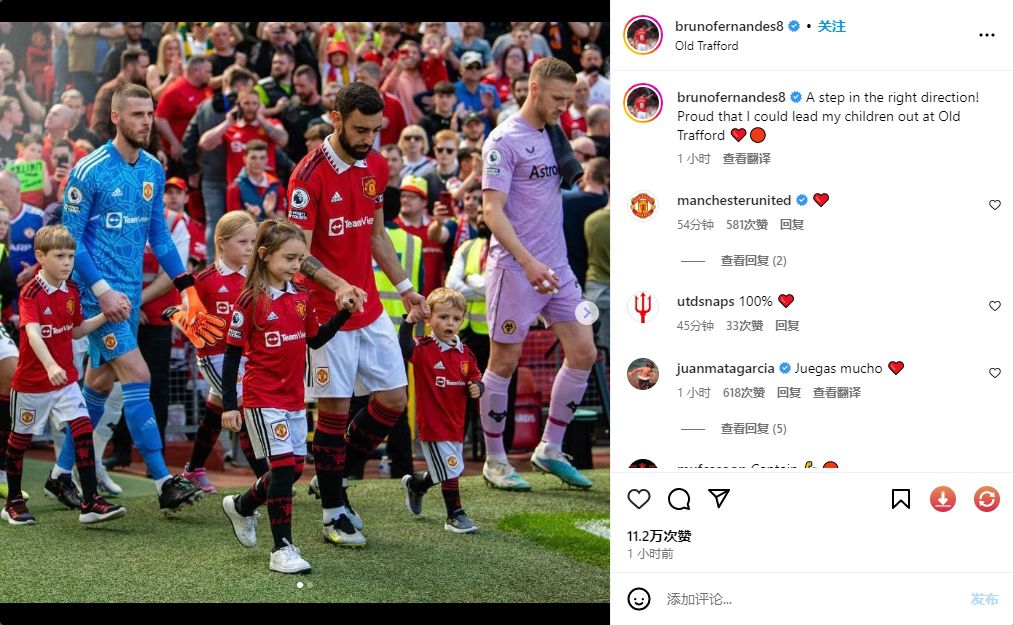
Task: View translation of the caption
Action: pos(746,158)
